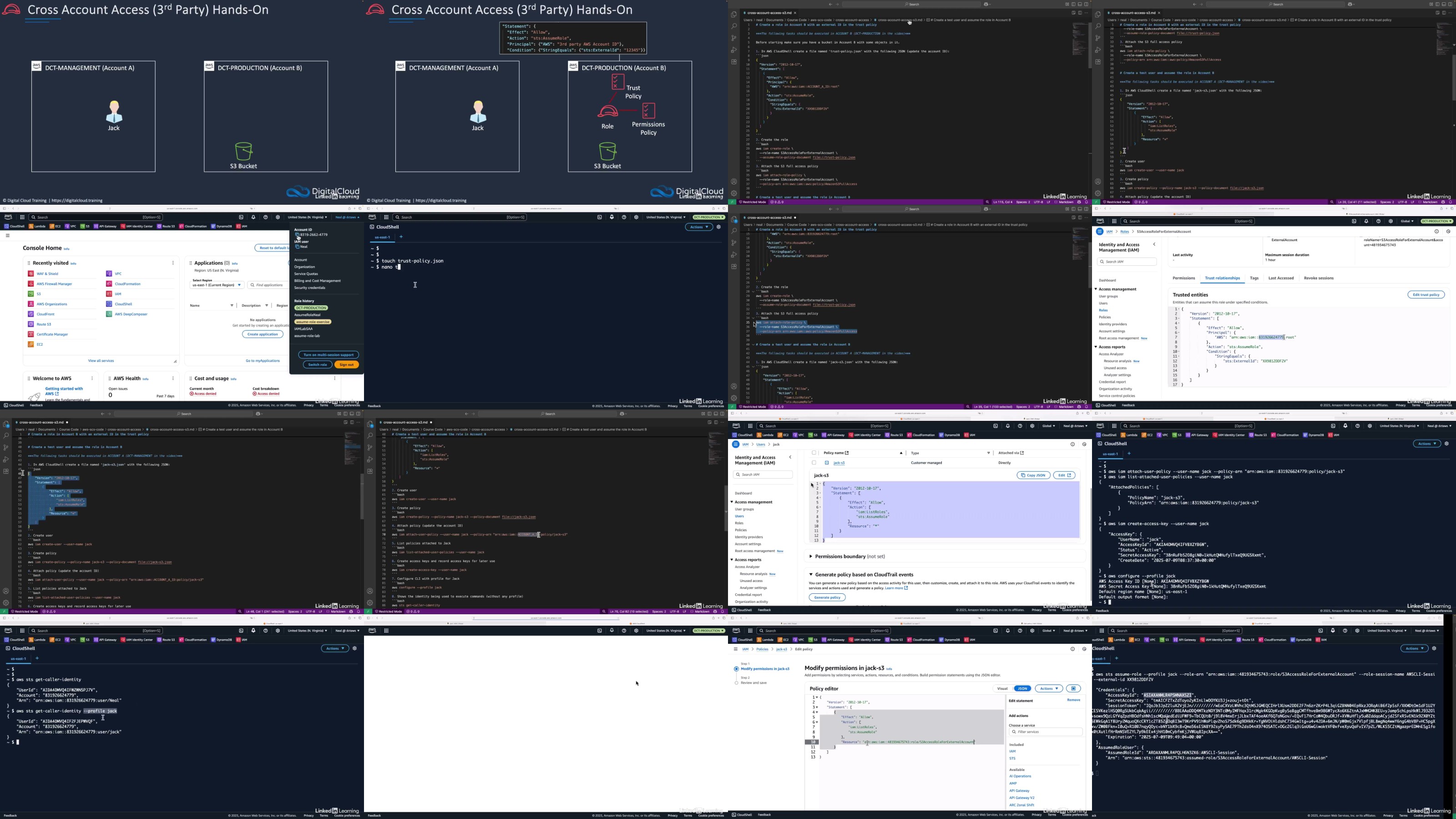Open the Recently visited widget's three-dot menu

(173, 263)
